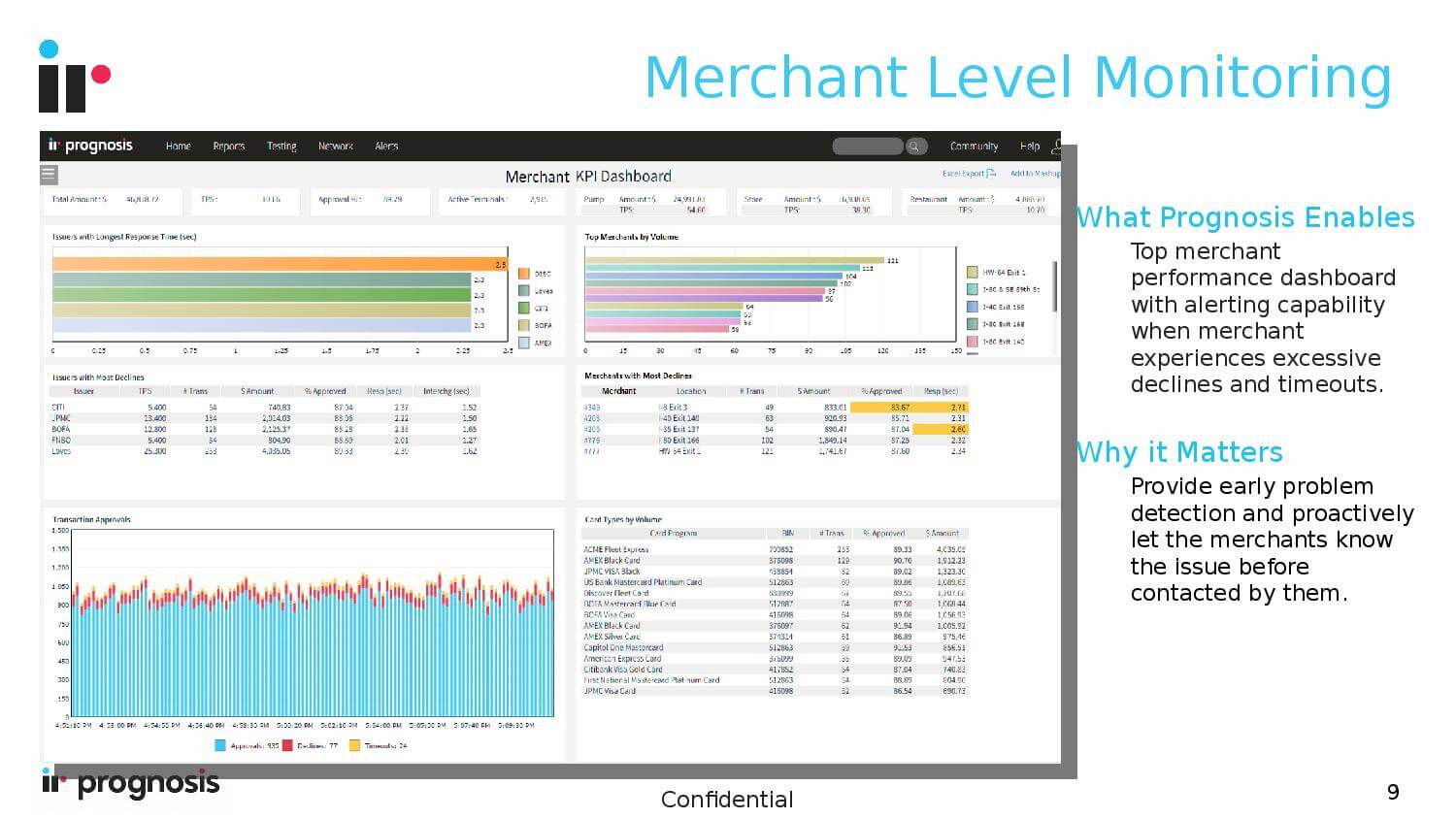Viewport: 1456px width, 819px height.
Task: Open the hamburger sidebar menu icon
Action: [50, 175]
